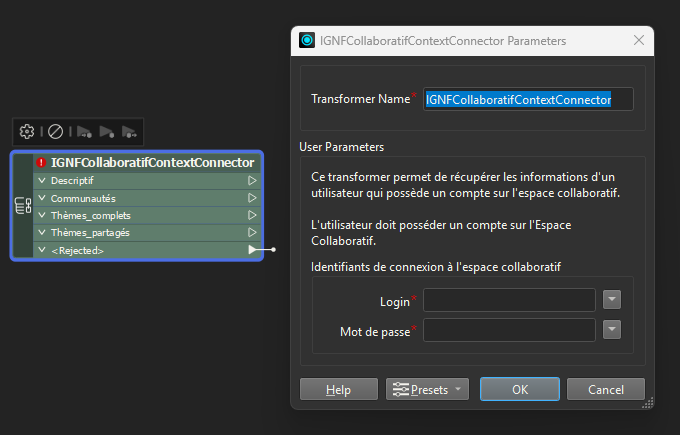The width and height of the screenshot is (680, 435).
Task: Click the Run To This play icon
Action: (84, 131)
